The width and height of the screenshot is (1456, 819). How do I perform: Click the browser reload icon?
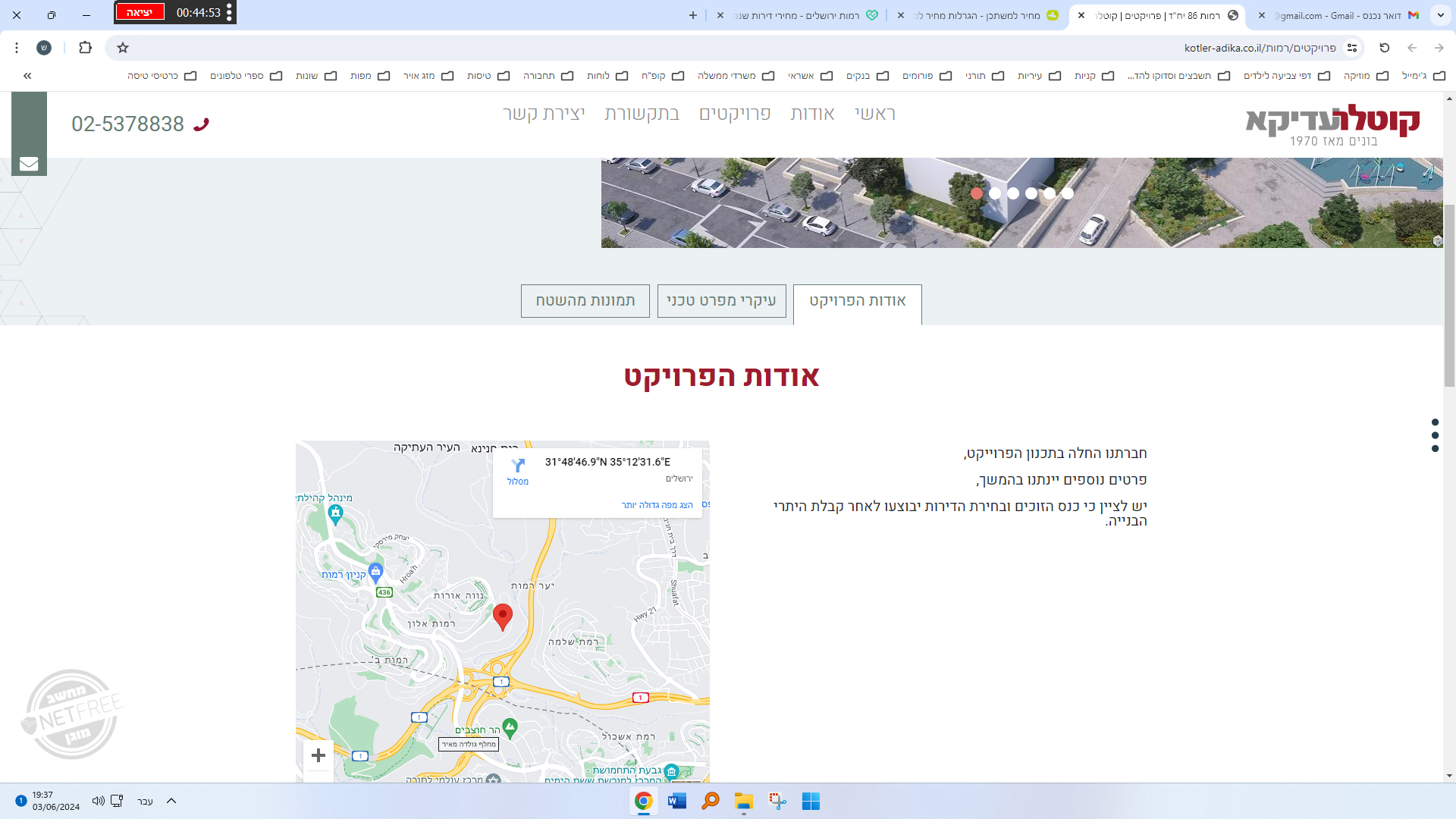click(x=1384, y=48)
